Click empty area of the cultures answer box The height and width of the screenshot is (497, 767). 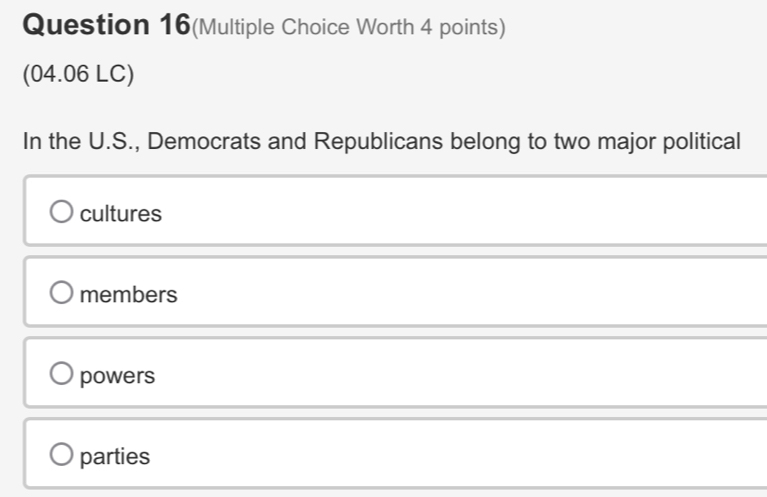[x=450, y=212]
